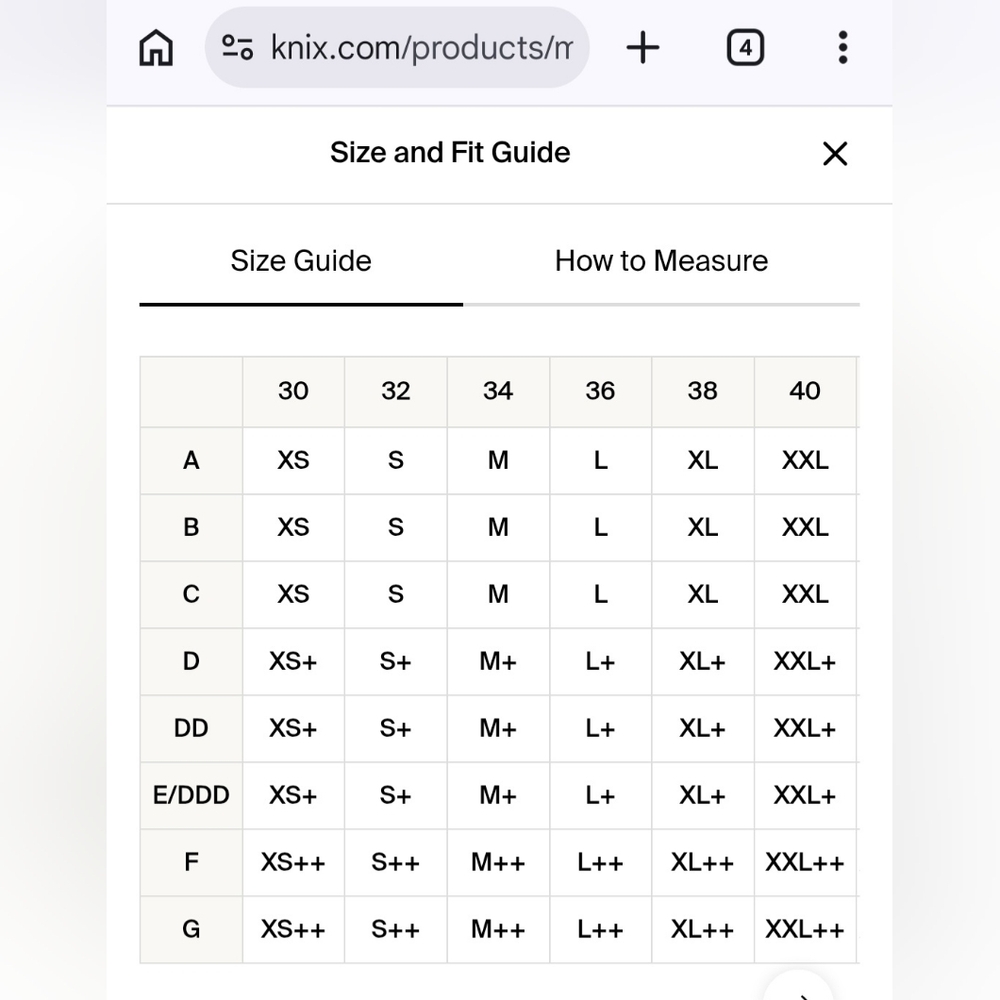
Task: Close the Size and Fit Guide
Action: (x=835, y=154)
